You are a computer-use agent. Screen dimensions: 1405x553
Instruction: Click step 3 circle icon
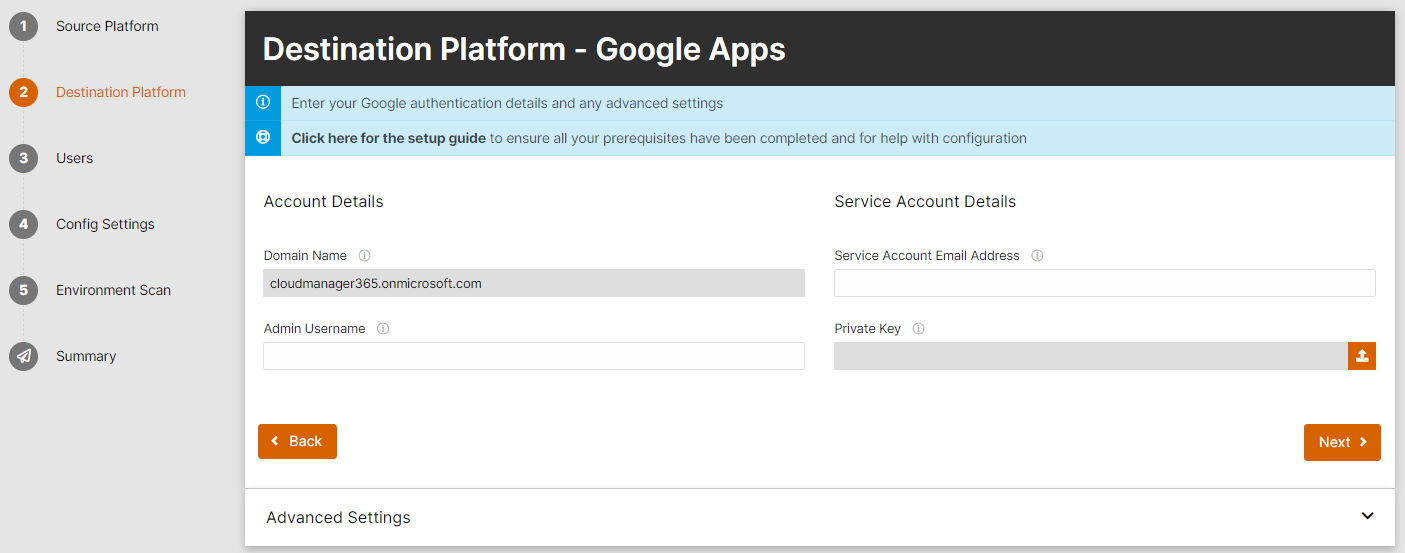[23, 159]
